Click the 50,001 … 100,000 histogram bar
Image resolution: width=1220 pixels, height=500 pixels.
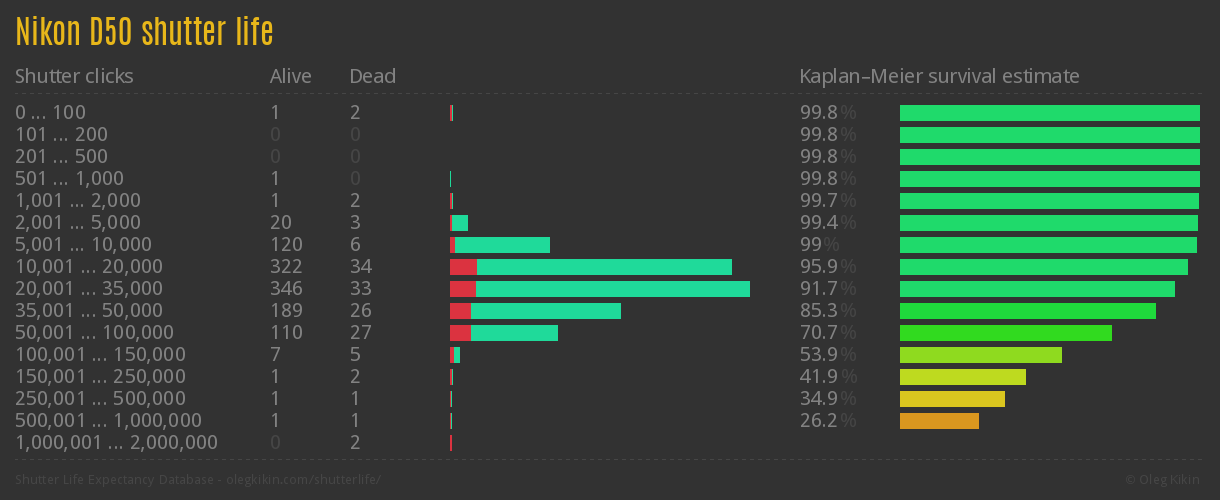[504, 333]
